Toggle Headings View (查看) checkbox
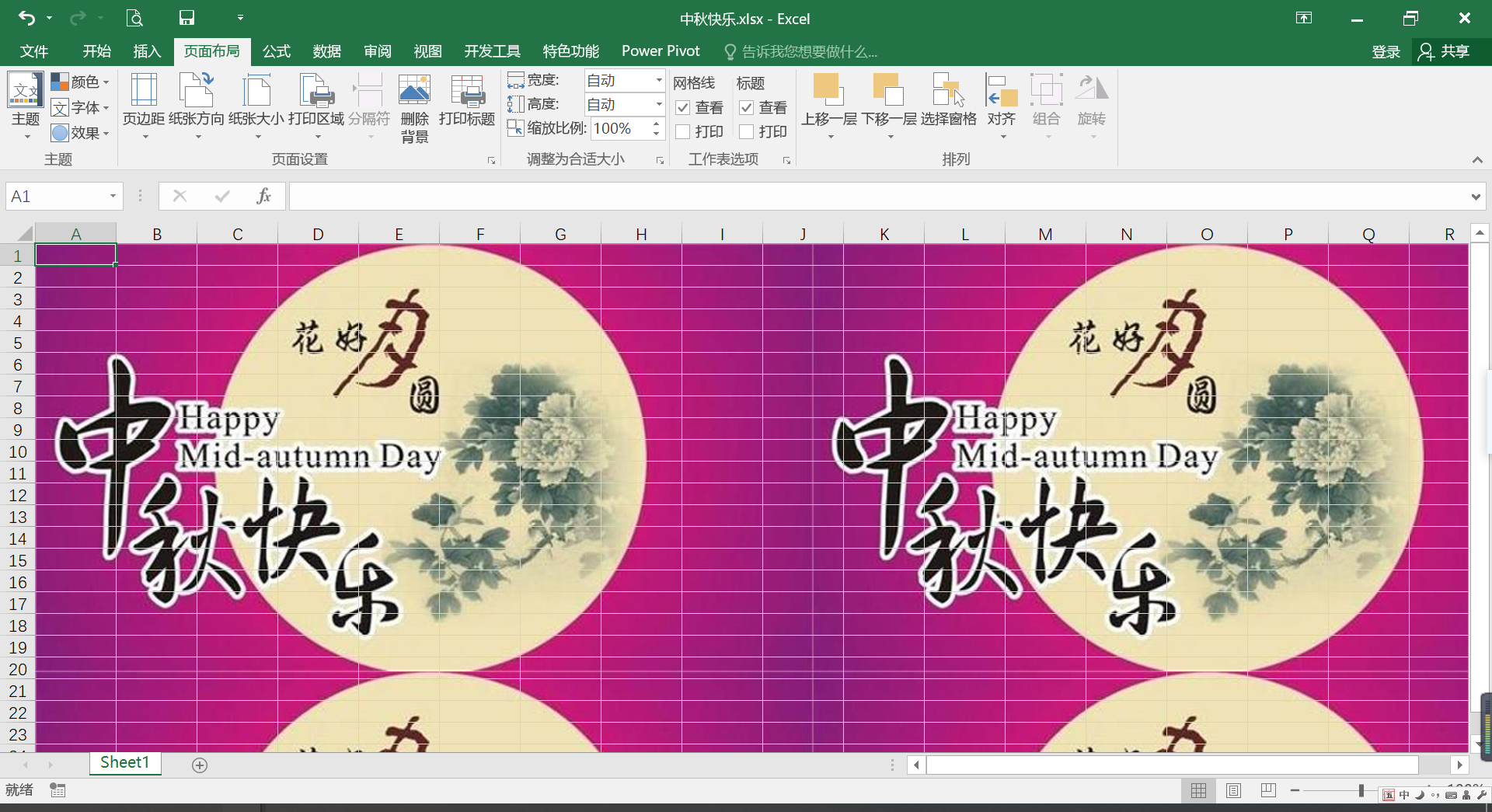 coord(747,107)
